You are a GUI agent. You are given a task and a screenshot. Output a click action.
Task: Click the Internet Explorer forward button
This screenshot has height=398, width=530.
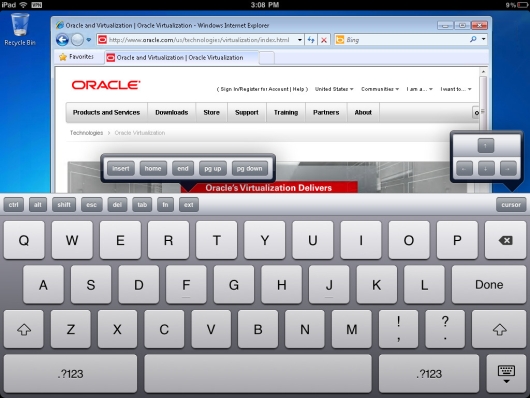coord(77,40)
